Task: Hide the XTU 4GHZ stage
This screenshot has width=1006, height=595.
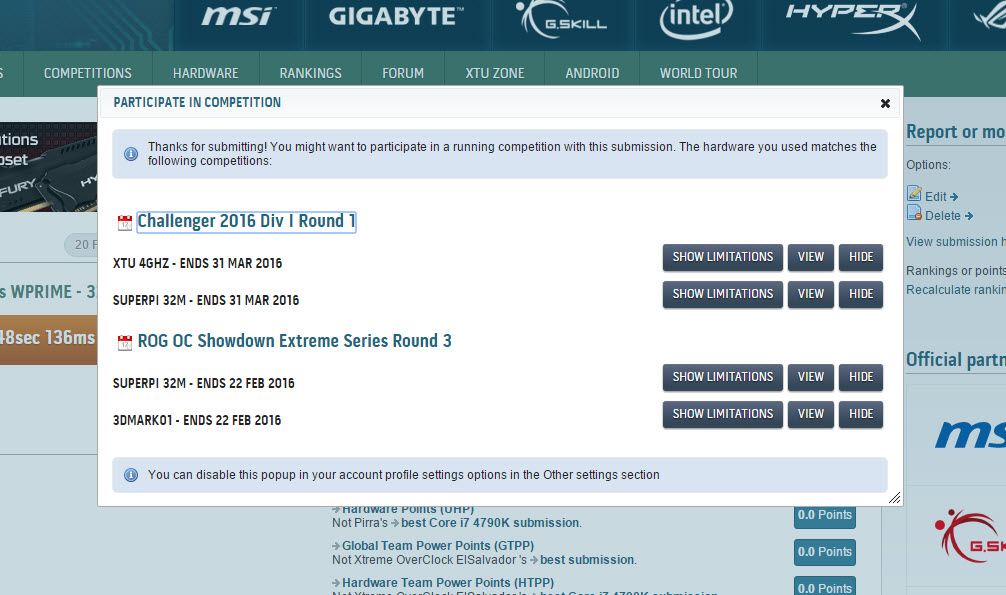Action: [860, 257]
